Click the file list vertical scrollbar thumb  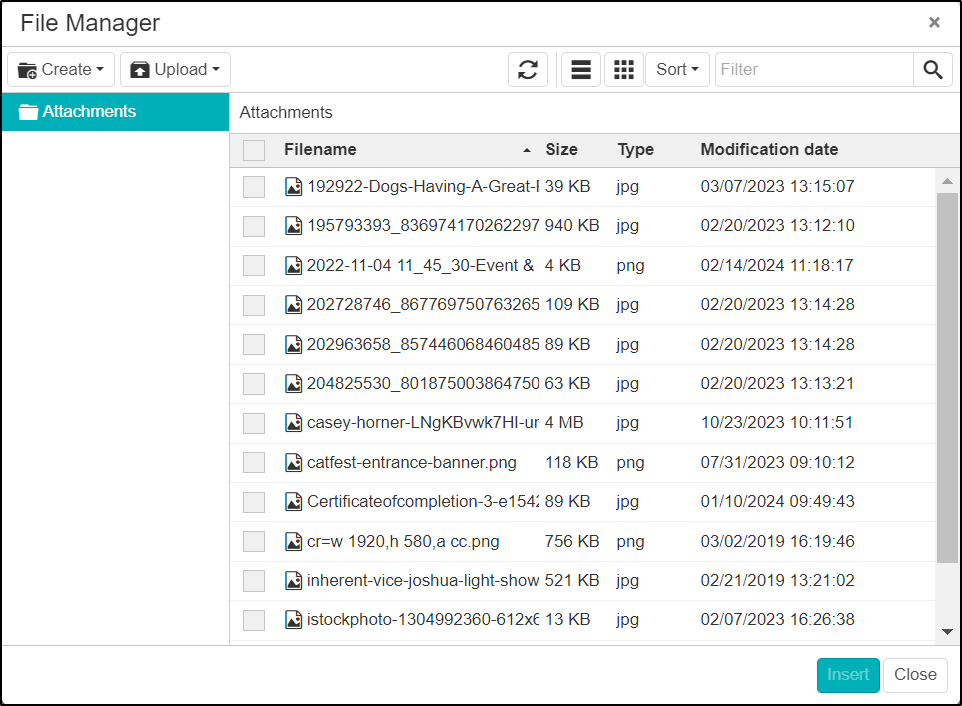[x=947, y=377]
